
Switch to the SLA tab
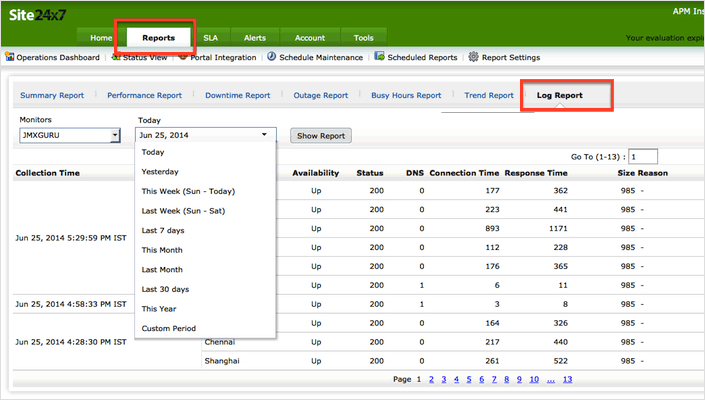pyautogui.click(x=211, y=38)
